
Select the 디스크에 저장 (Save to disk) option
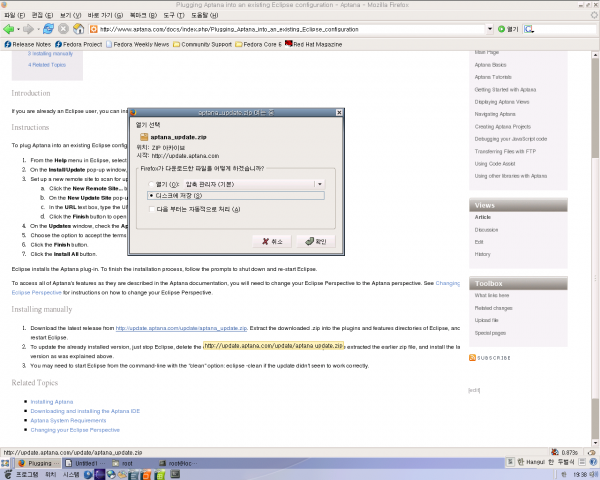point(236,196)
